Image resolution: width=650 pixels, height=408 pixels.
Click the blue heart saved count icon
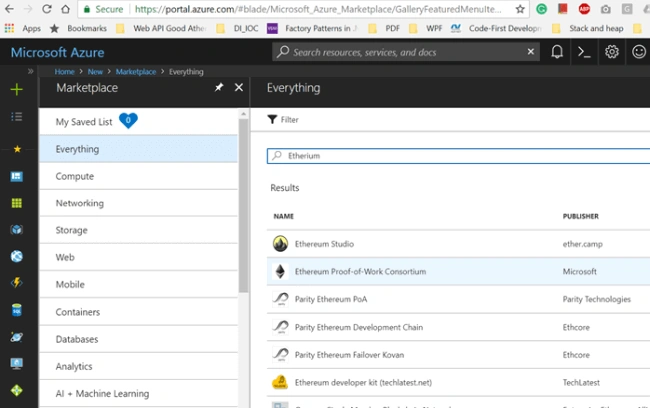[x=128, y=121]
